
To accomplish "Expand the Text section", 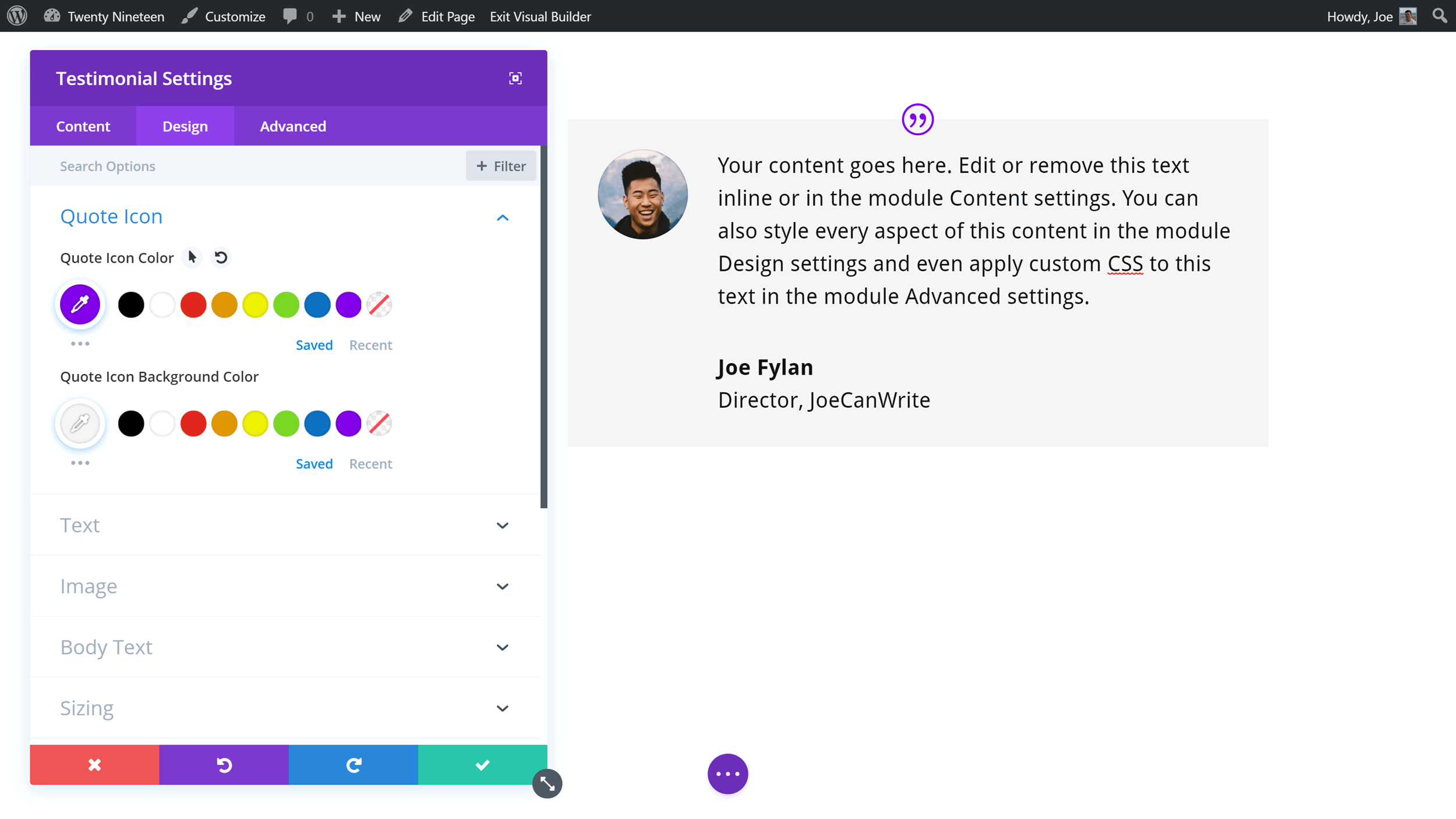I will coord(285,525).
